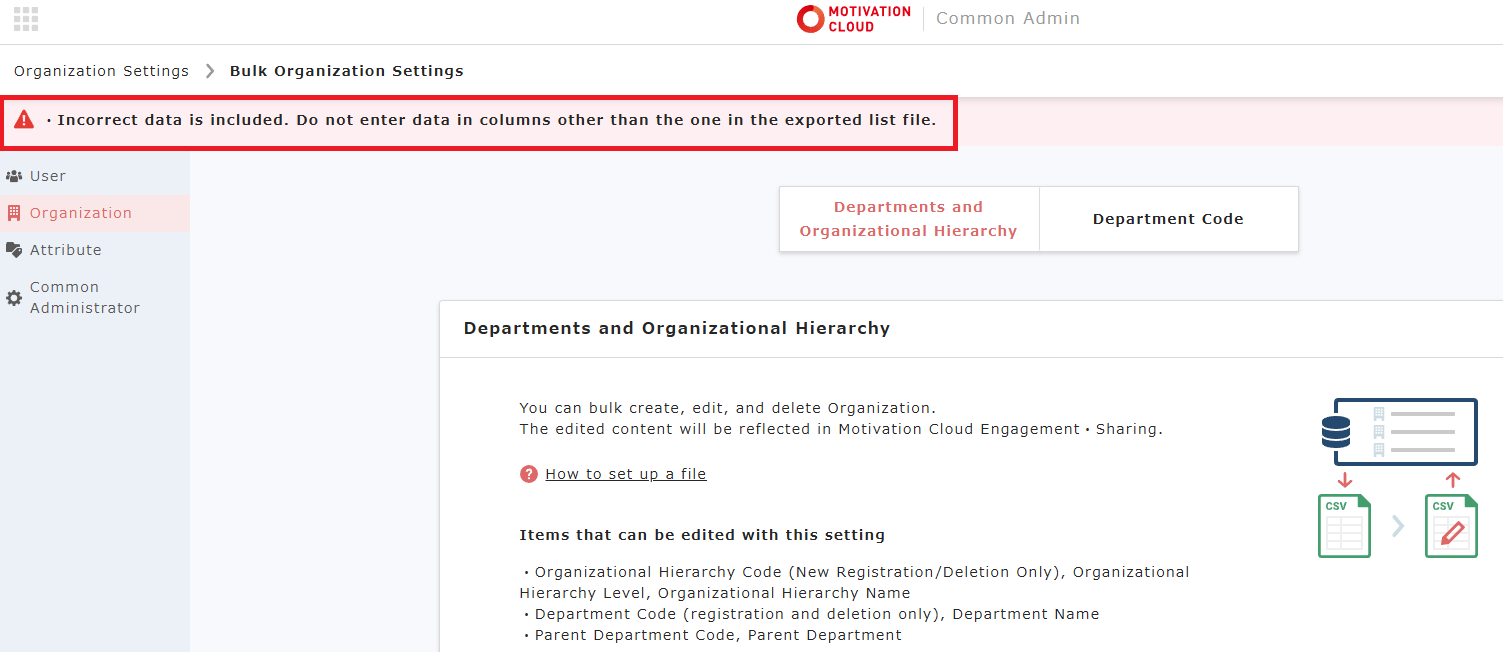Click the Motivation Cloud logo
The height and width of the screenshot is (652, 1503).
click(x=853, y=19)
